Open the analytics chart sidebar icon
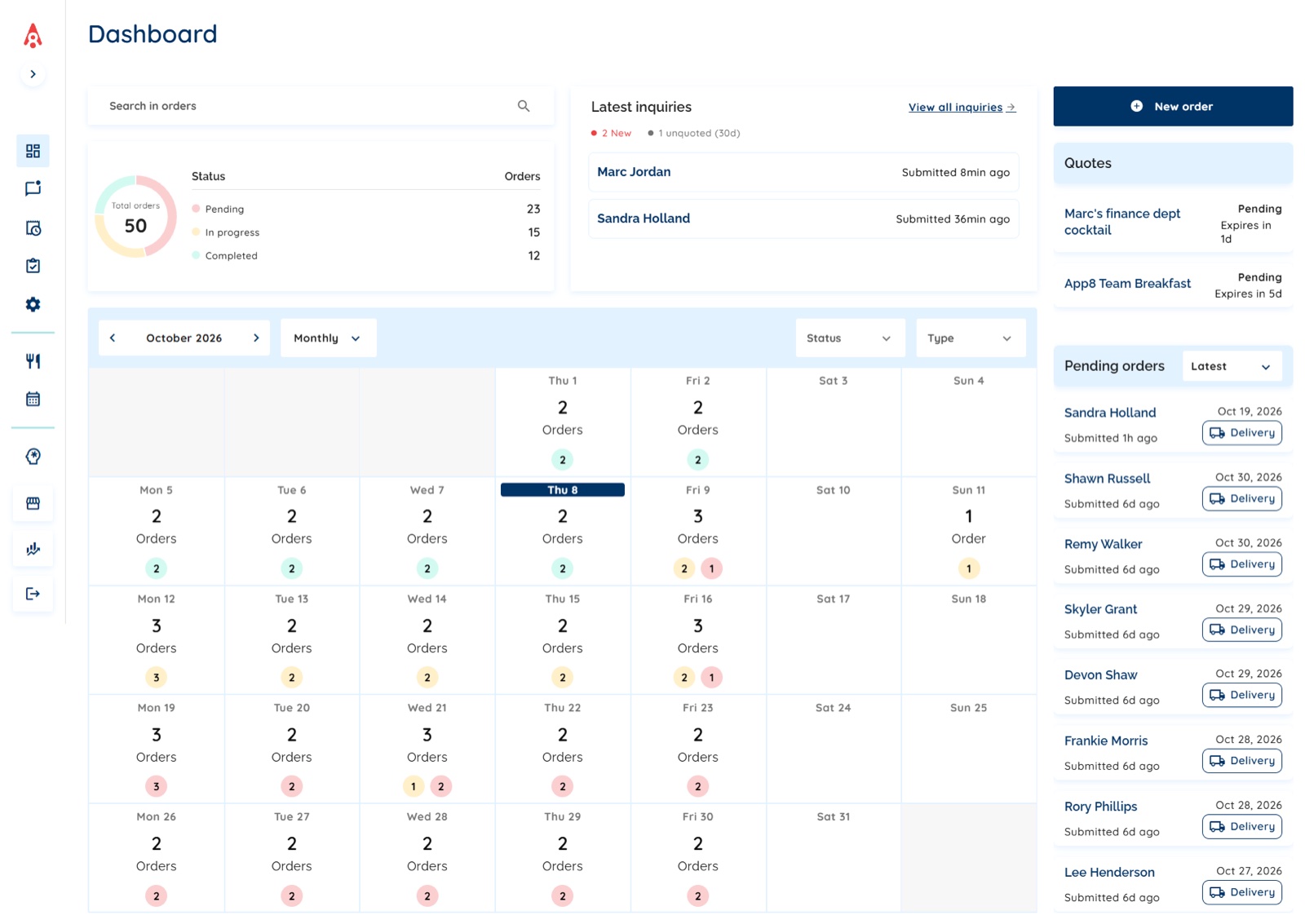1305x924 pixels. pyautogui.click(x=33, y=549)
